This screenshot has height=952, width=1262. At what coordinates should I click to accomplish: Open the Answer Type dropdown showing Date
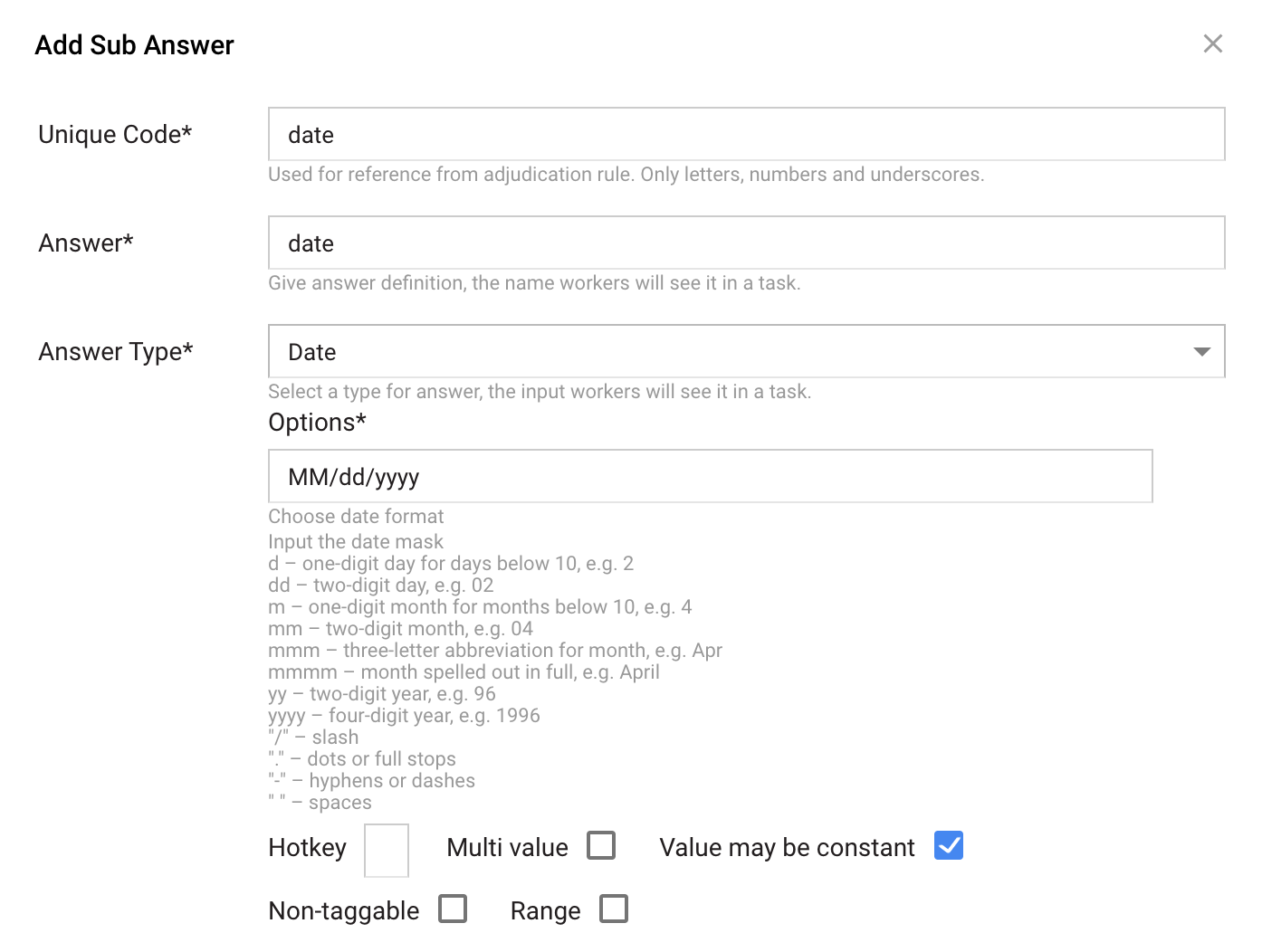coord(747,351)
